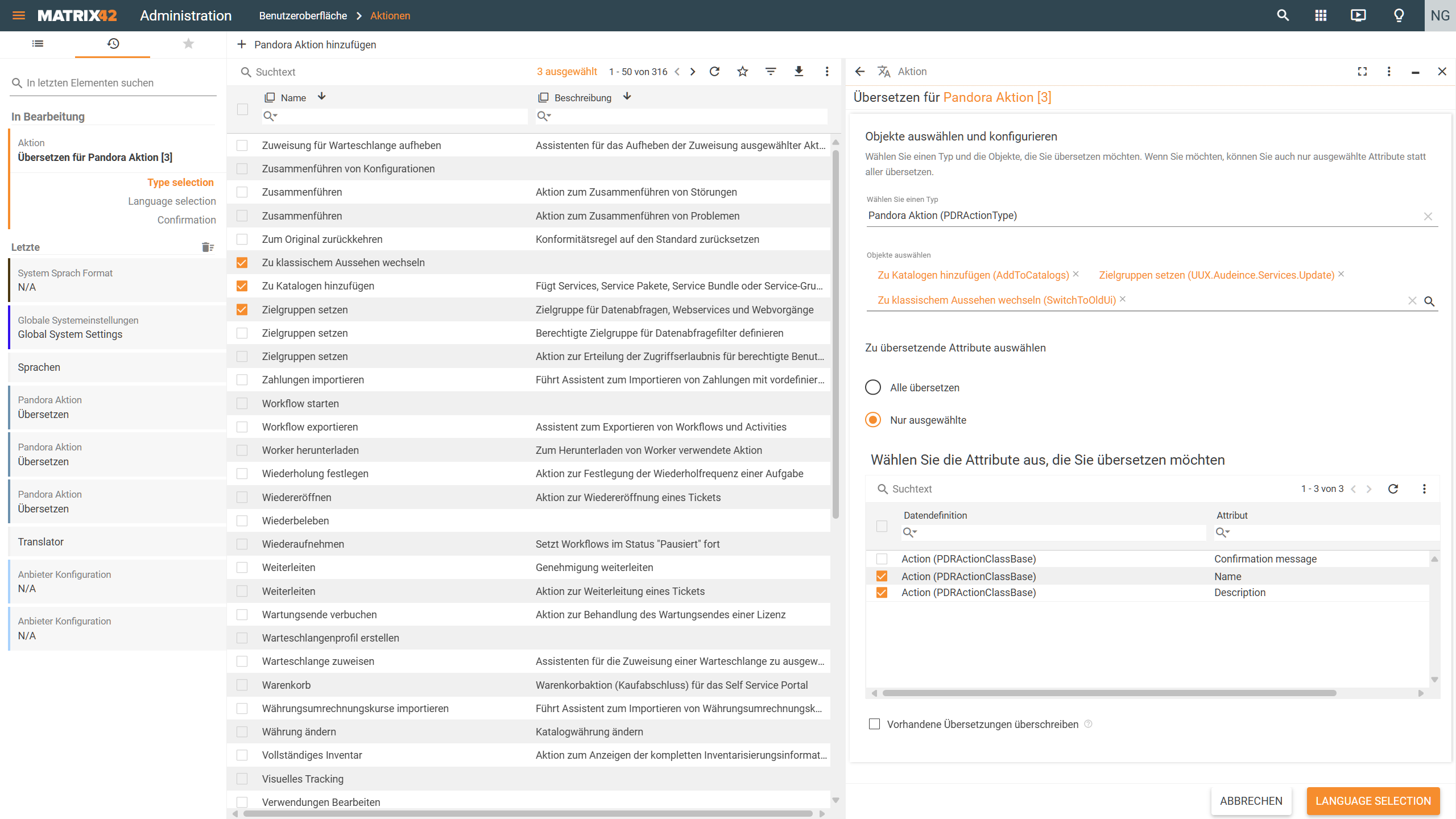
Task: Add actions view to favorites
Action: (x=742, y=72)
